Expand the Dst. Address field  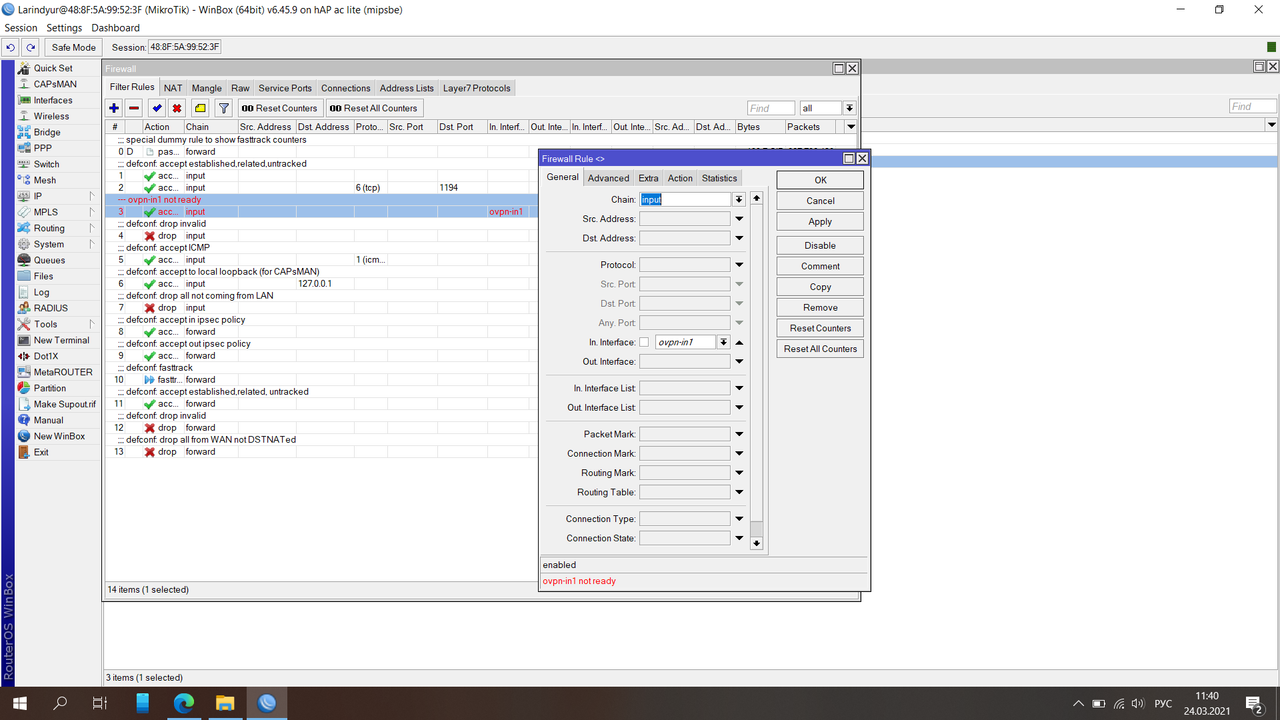739,239
